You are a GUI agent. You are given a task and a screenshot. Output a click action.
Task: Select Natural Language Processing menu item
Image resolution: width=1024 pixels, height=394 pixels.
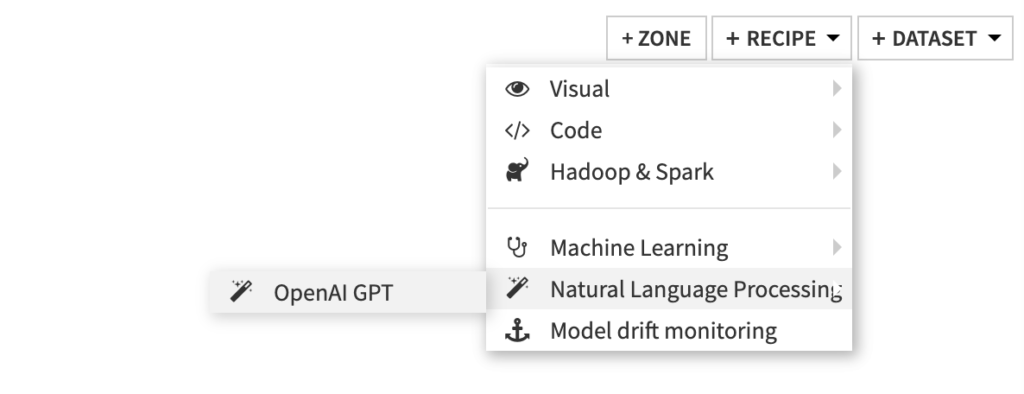click(x=669, y=289)
